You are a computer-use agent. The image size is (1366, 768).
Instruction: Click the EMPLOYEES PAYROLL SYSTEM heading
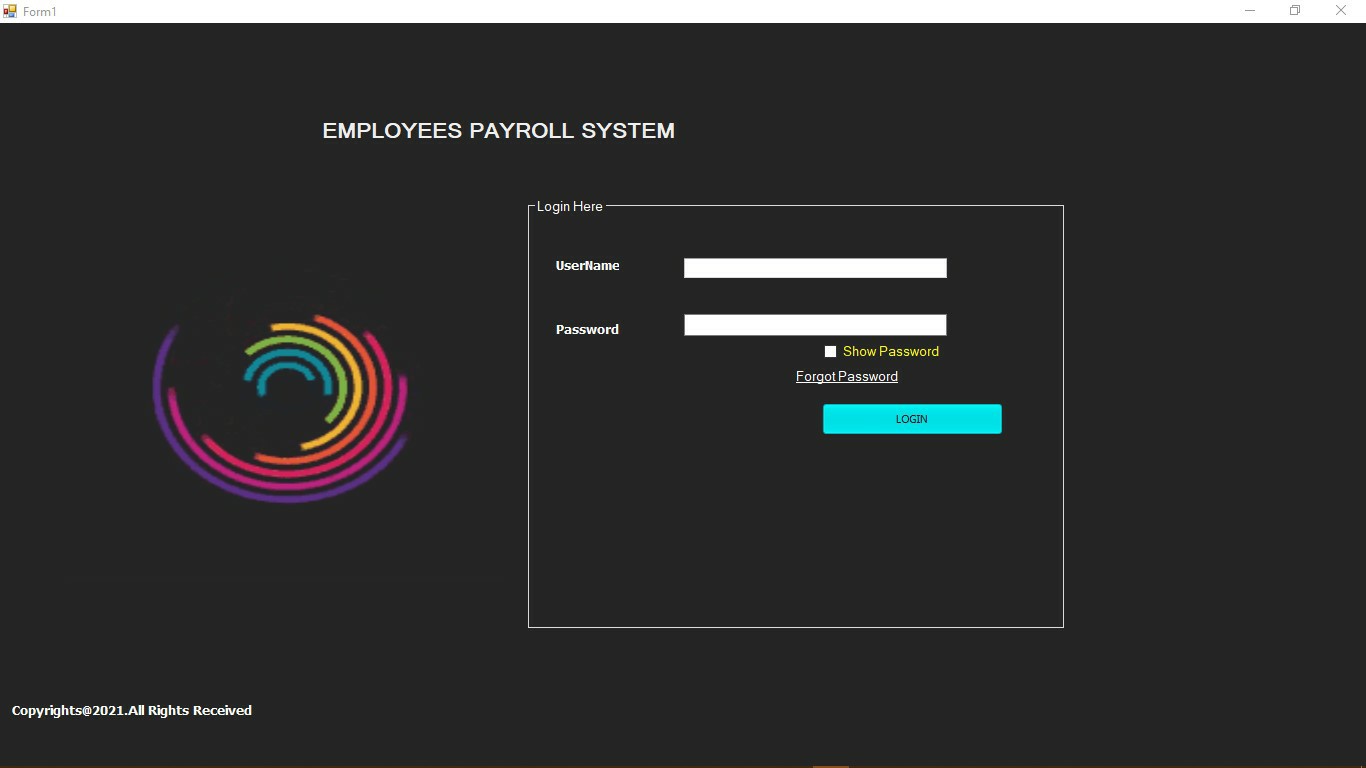tap(498, 130)
